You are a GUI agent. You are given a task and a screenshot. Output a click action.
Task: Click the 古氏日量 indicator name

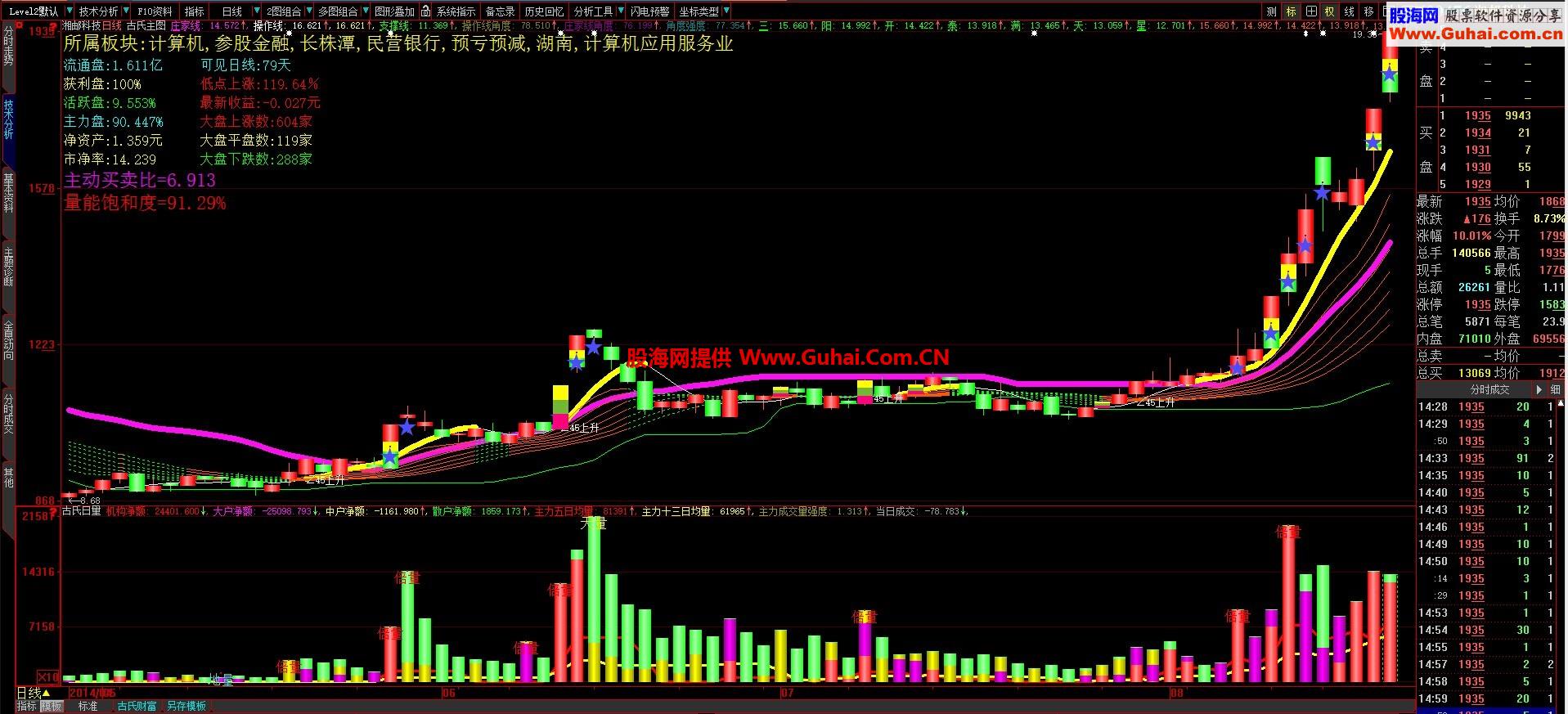pyautogui.click(x=82, y=511)
